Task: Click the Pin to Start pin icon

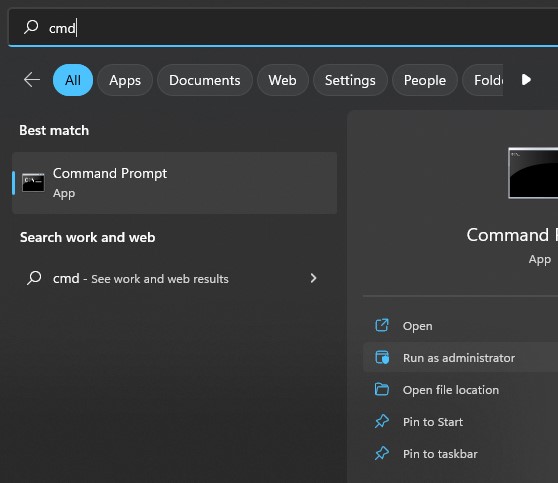Action: coord(382,421)
